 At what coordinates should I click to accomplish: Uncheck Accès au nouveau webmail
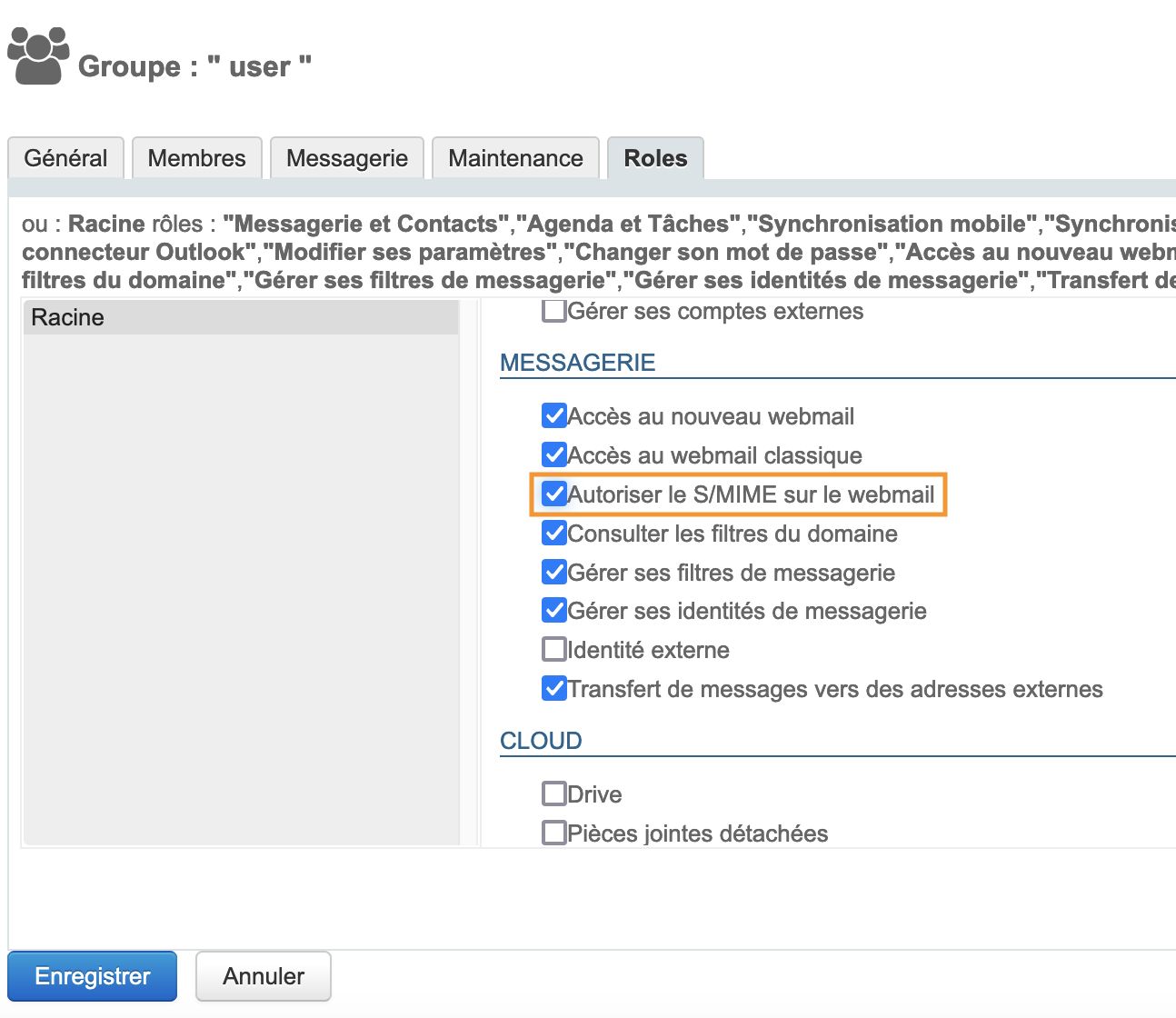tap(553, 416)
